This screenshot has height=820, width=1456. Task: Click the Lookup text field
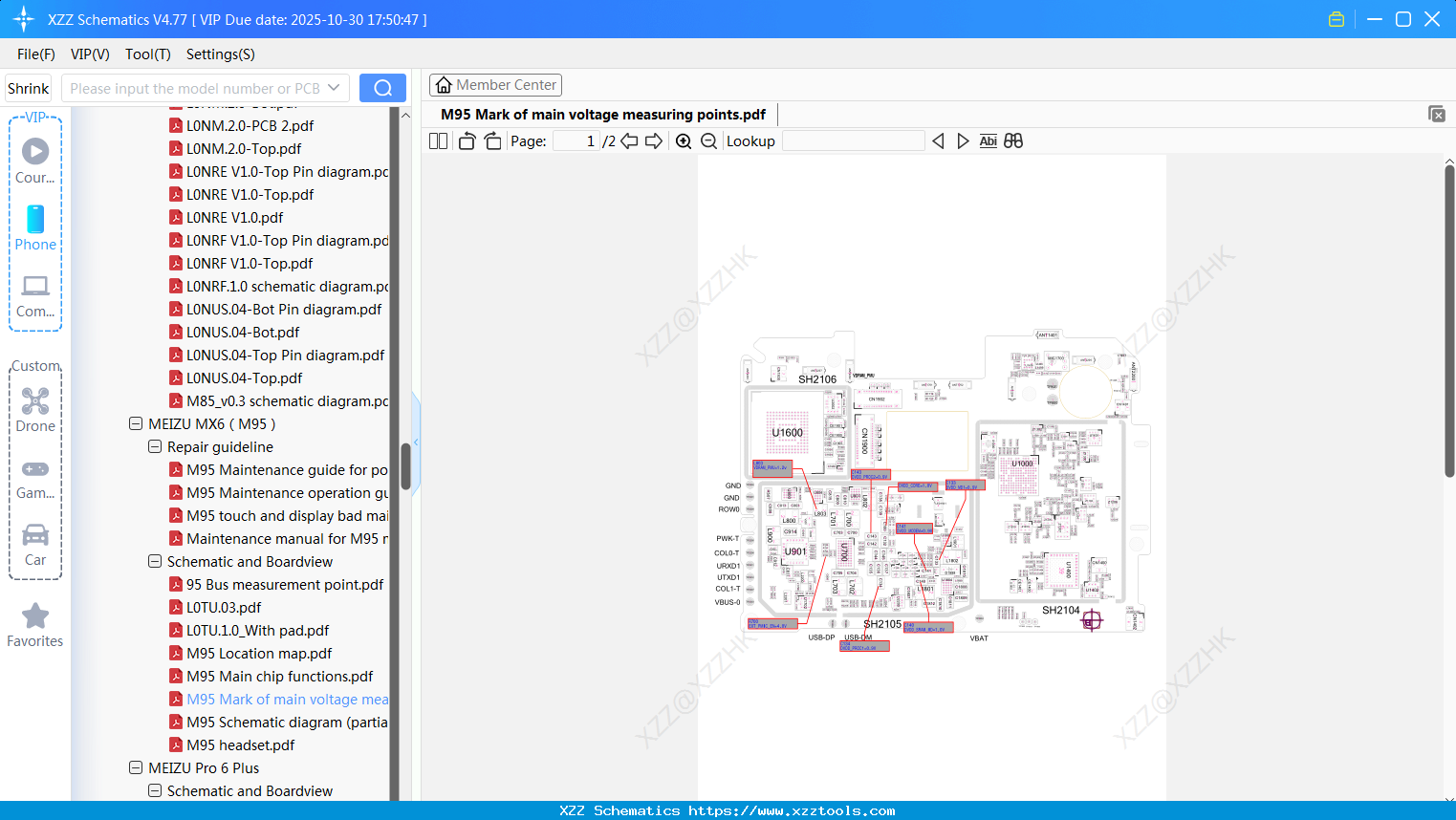(853, 141)
